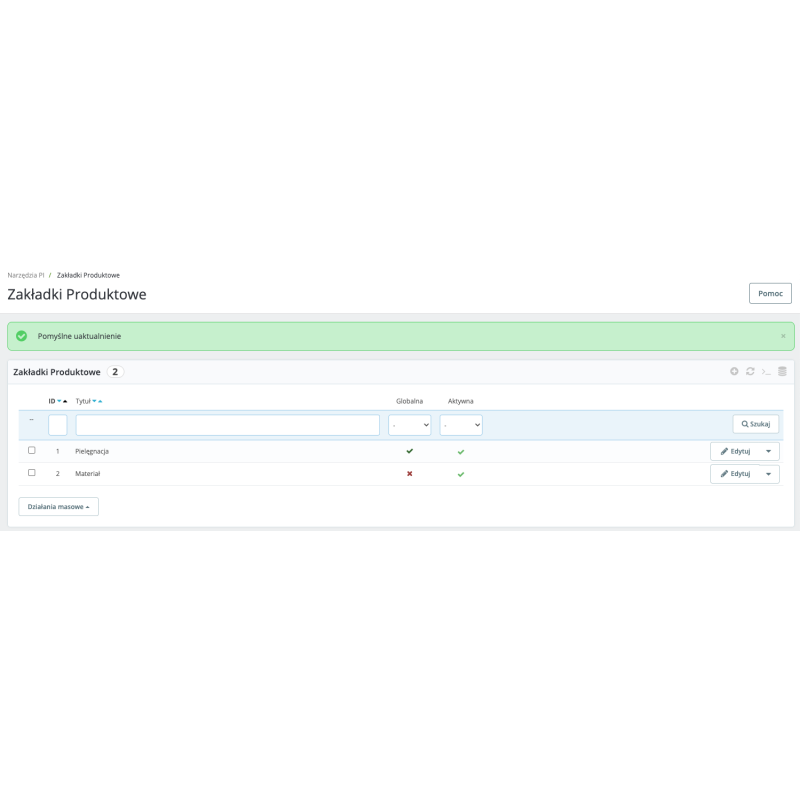Open the Globalna filter dropdown

409,425
